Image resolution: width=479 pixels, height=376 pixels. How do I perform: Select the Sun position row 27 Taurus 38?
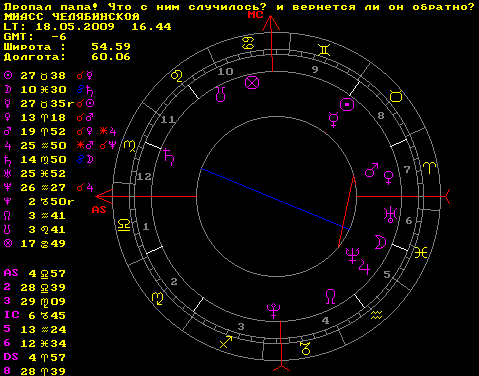[49, 76]
